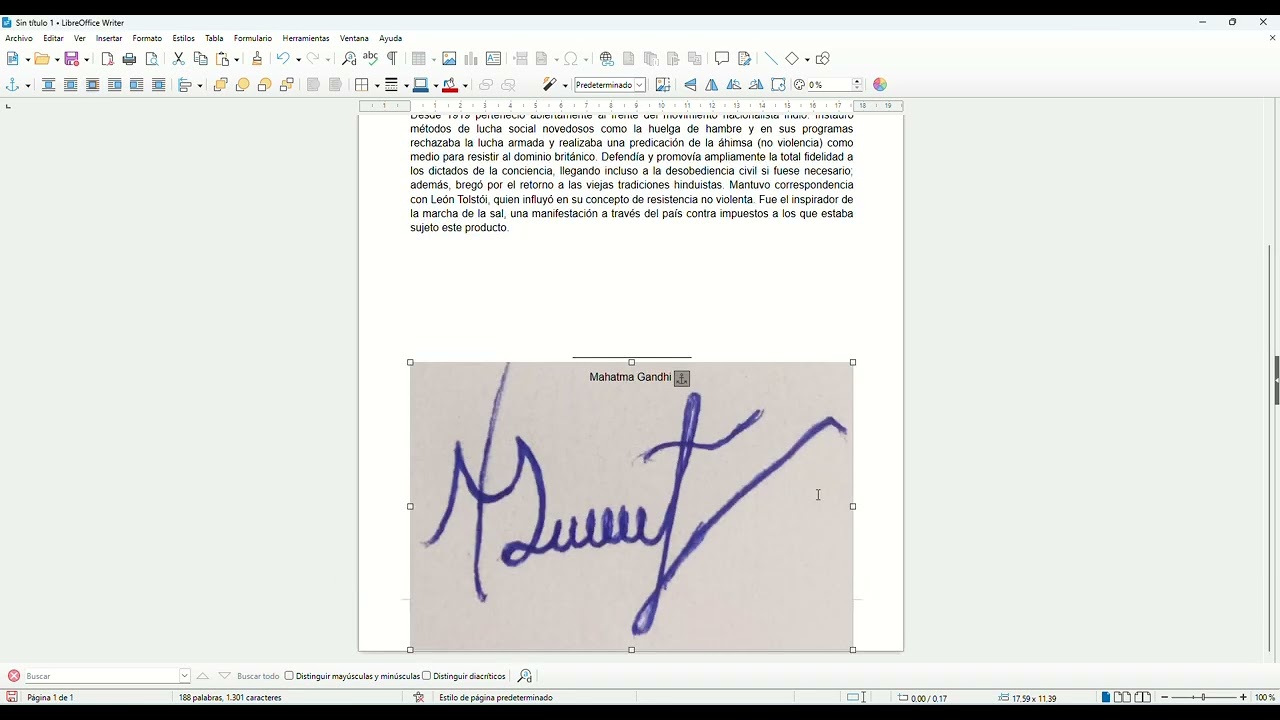Click the Insert Hyperlink globe icon
The image size is (1280, 720).
(x=607, y=59)
